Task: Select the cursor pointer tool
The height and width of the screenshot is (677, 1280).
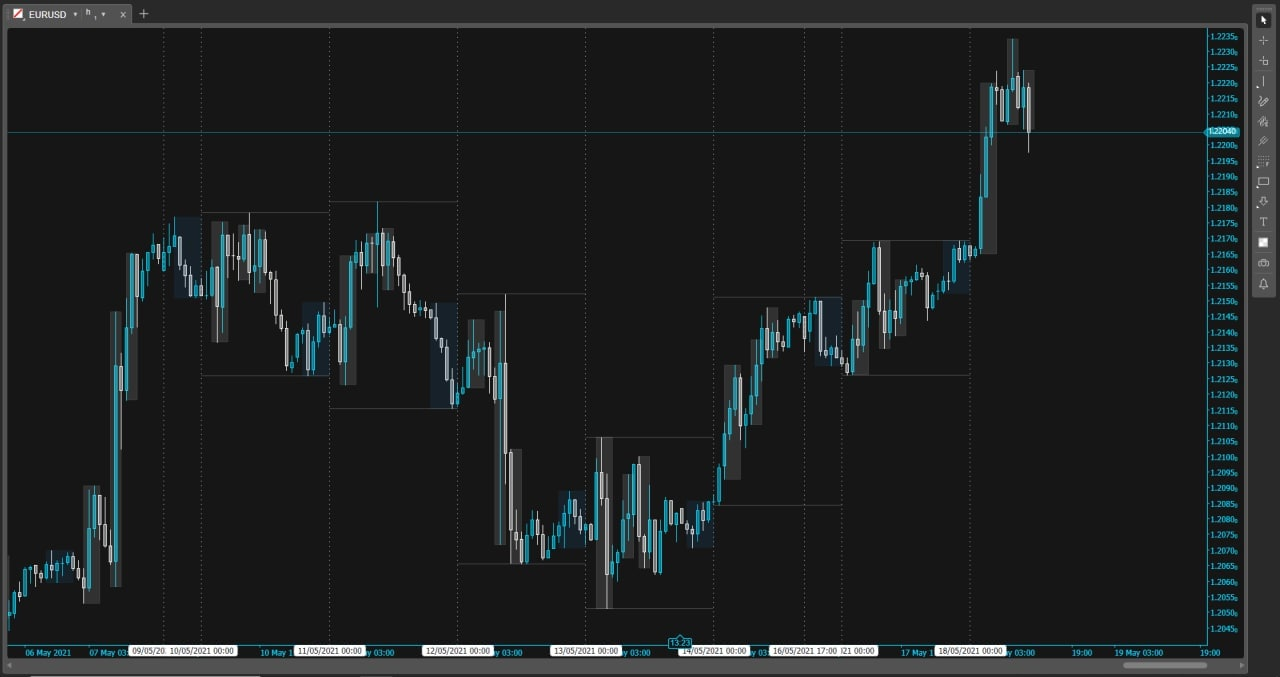Action: 1263,20
